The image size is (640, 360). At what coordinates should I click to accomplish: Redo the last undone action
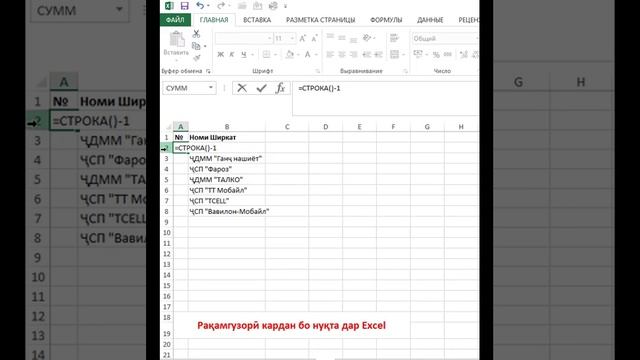click(221, 6)
